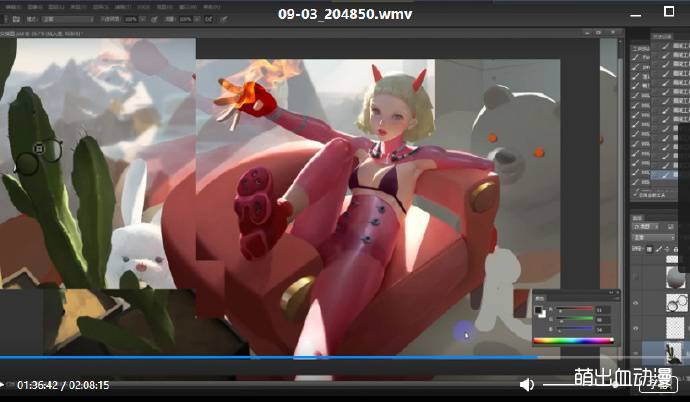Screen dimensions: 690x402
Task: Toggle lock transparent pixels icon
Action: pyautogui.click(x=649, y=249)
